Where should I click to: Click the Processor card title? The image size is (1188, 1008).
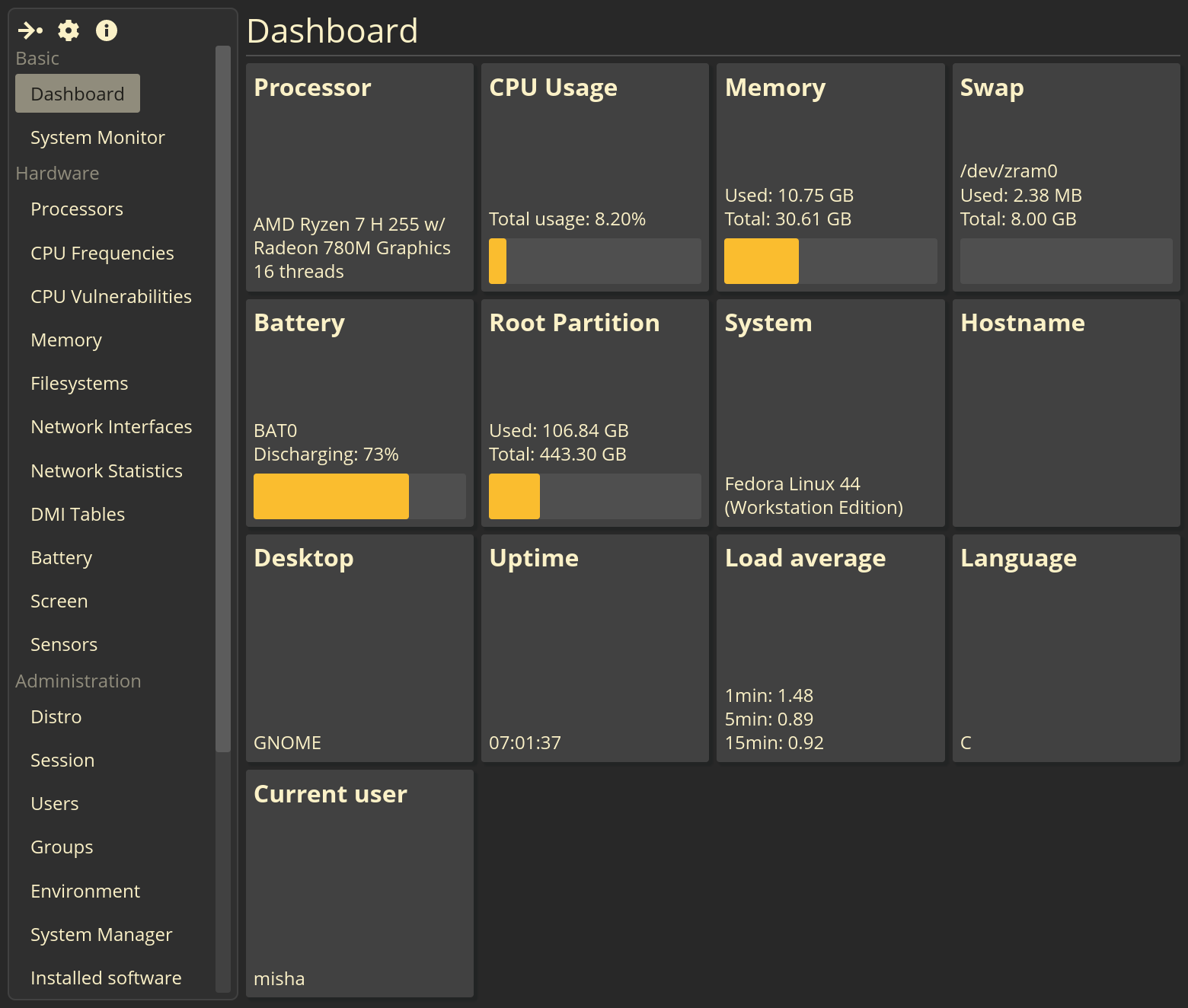point(312,88)
